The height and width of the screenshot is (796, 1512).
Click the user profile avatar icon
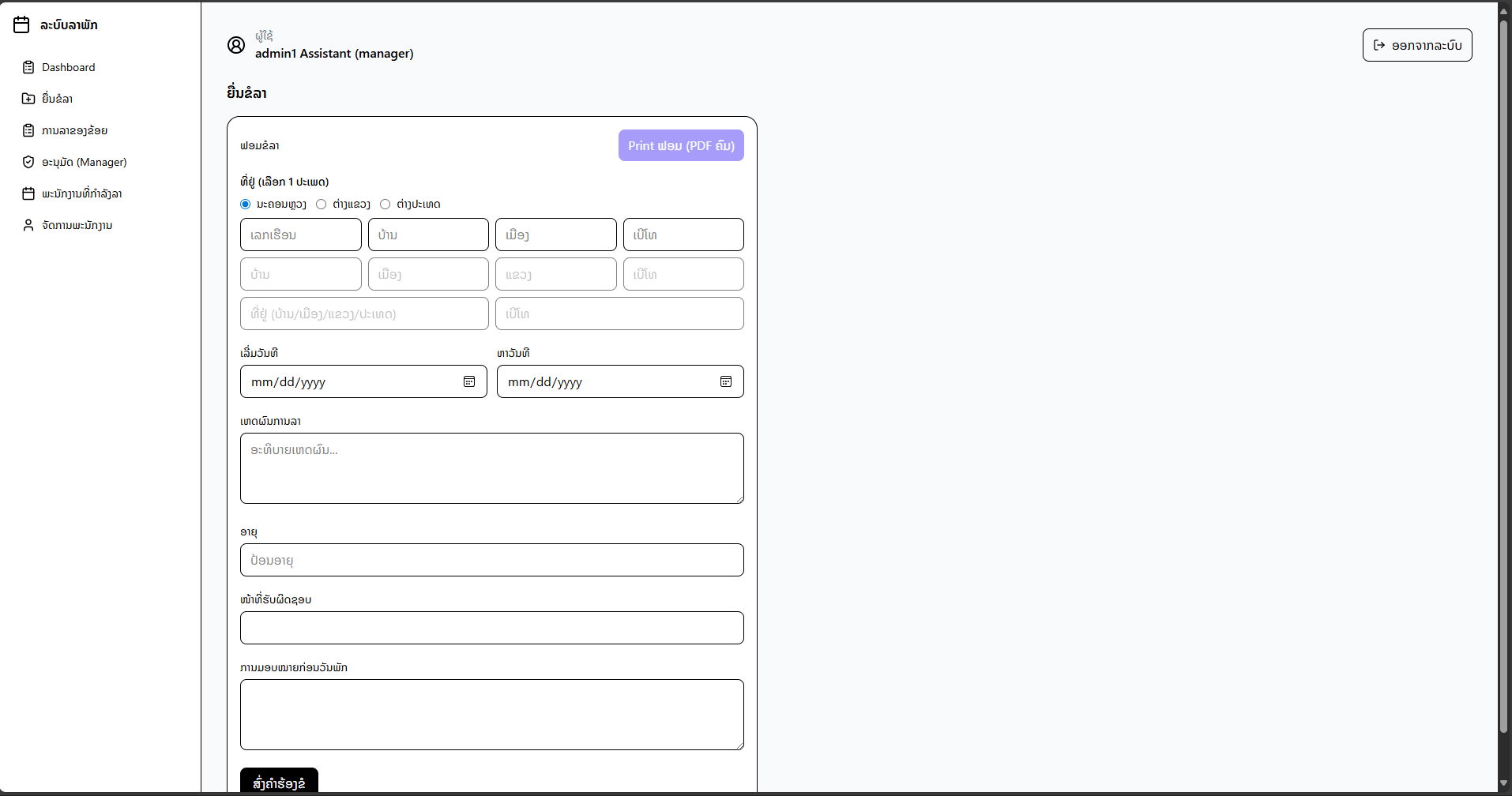pos(236,45)
